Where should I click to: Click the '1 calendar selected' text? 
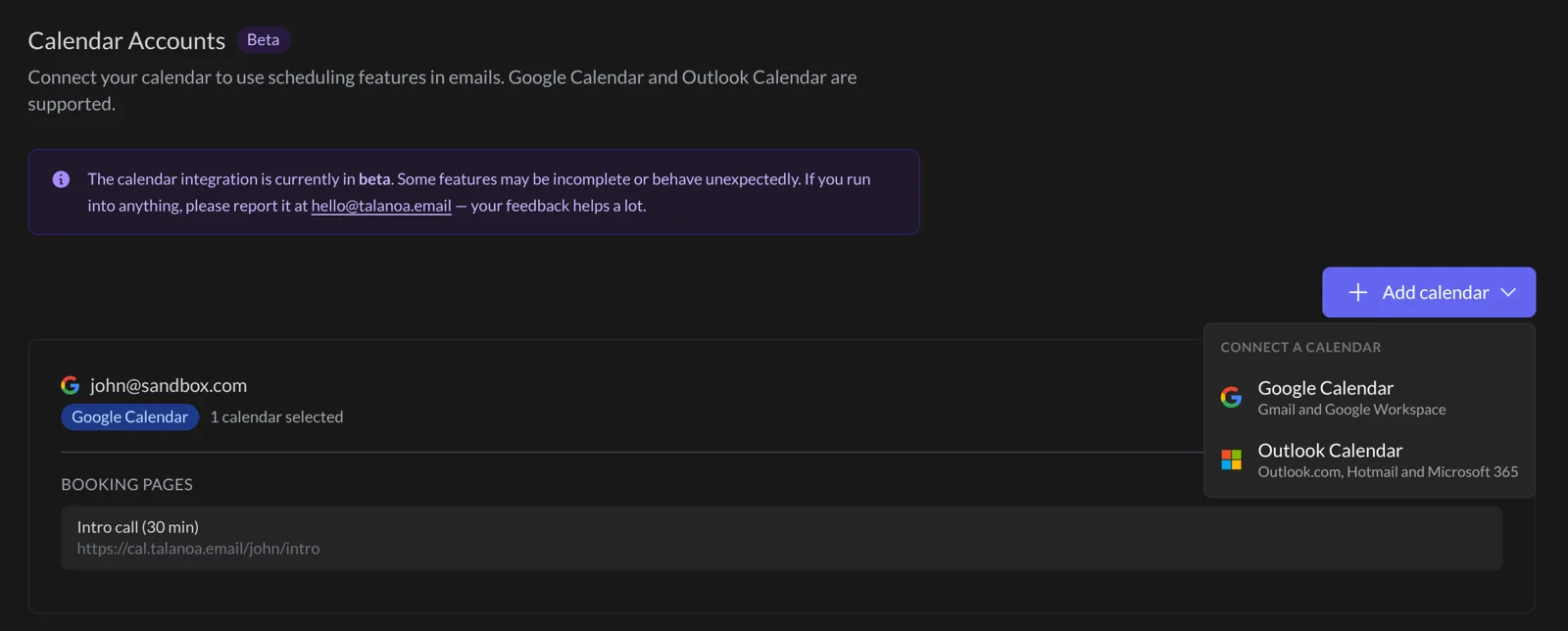pos(276,417)
